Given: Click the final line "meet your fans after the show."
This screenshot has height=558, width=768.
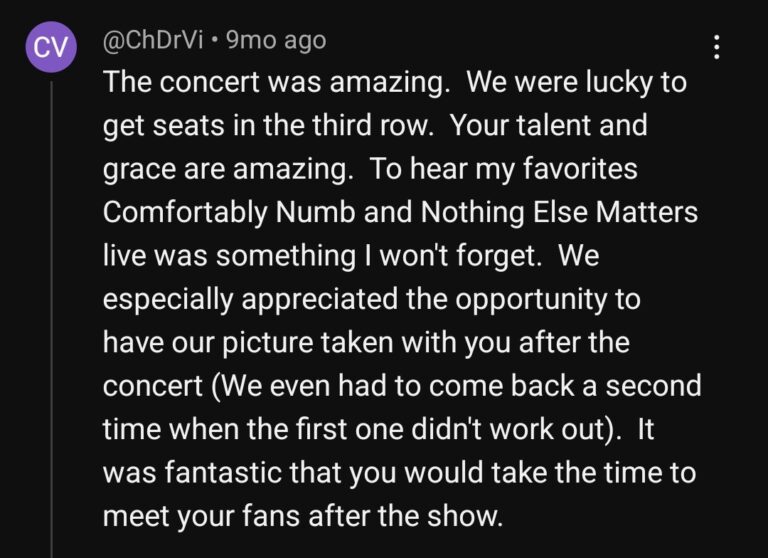Looking at the screenshot, I should pyautogui.click(x=303, y=516).
